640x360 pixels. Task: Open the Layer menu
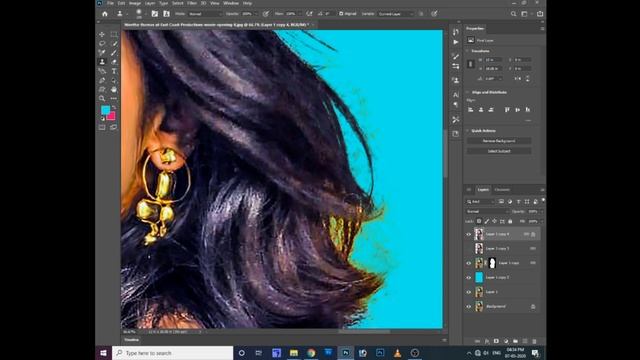(x=150, y=3)
